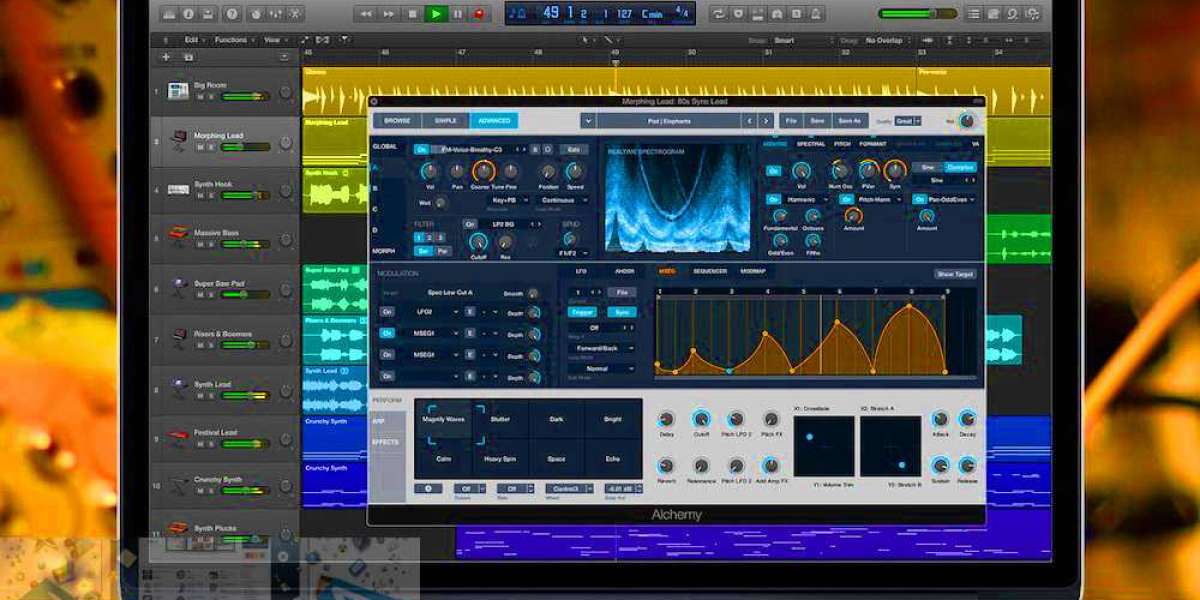The height and width of the screenshot is (600, 1200).
Task: Click the Coarse Tune knob of source A
Action: [483, 171]
